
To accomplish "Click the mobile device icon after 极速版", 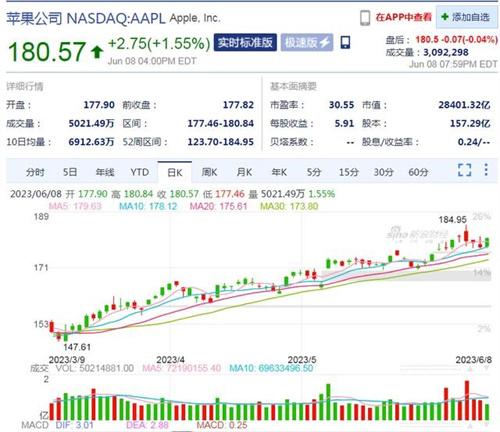I will click(x=345, y=42).
